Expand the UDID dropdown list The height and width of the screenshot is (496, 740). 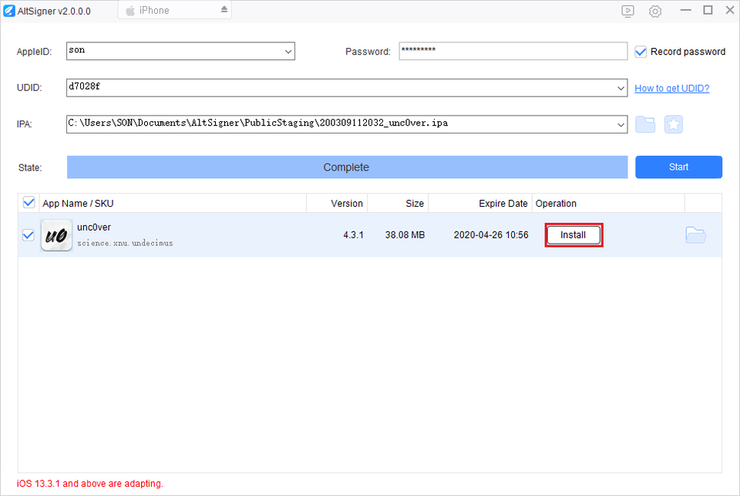tap(621, 88)
